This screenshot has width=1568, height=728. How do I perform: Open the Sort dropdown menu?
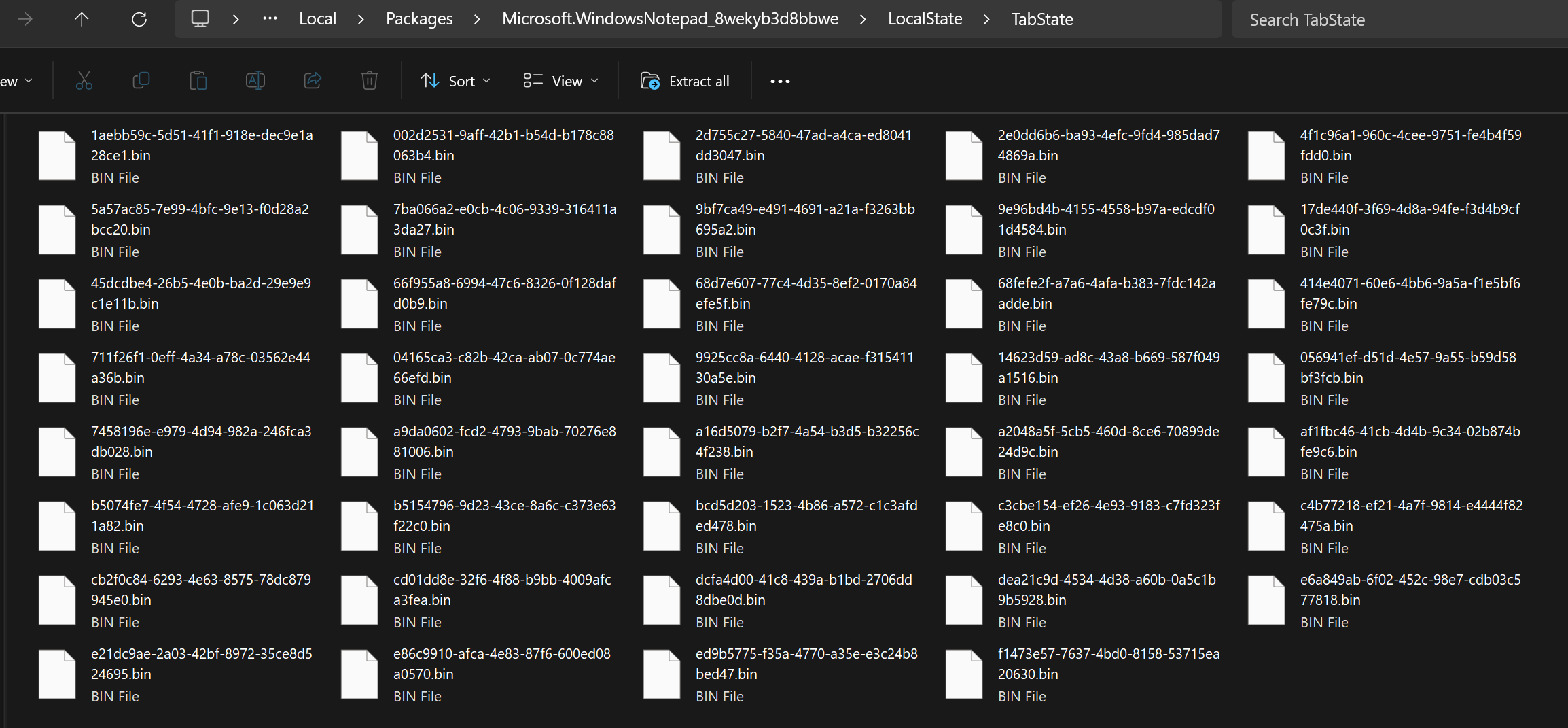[455, 81]
